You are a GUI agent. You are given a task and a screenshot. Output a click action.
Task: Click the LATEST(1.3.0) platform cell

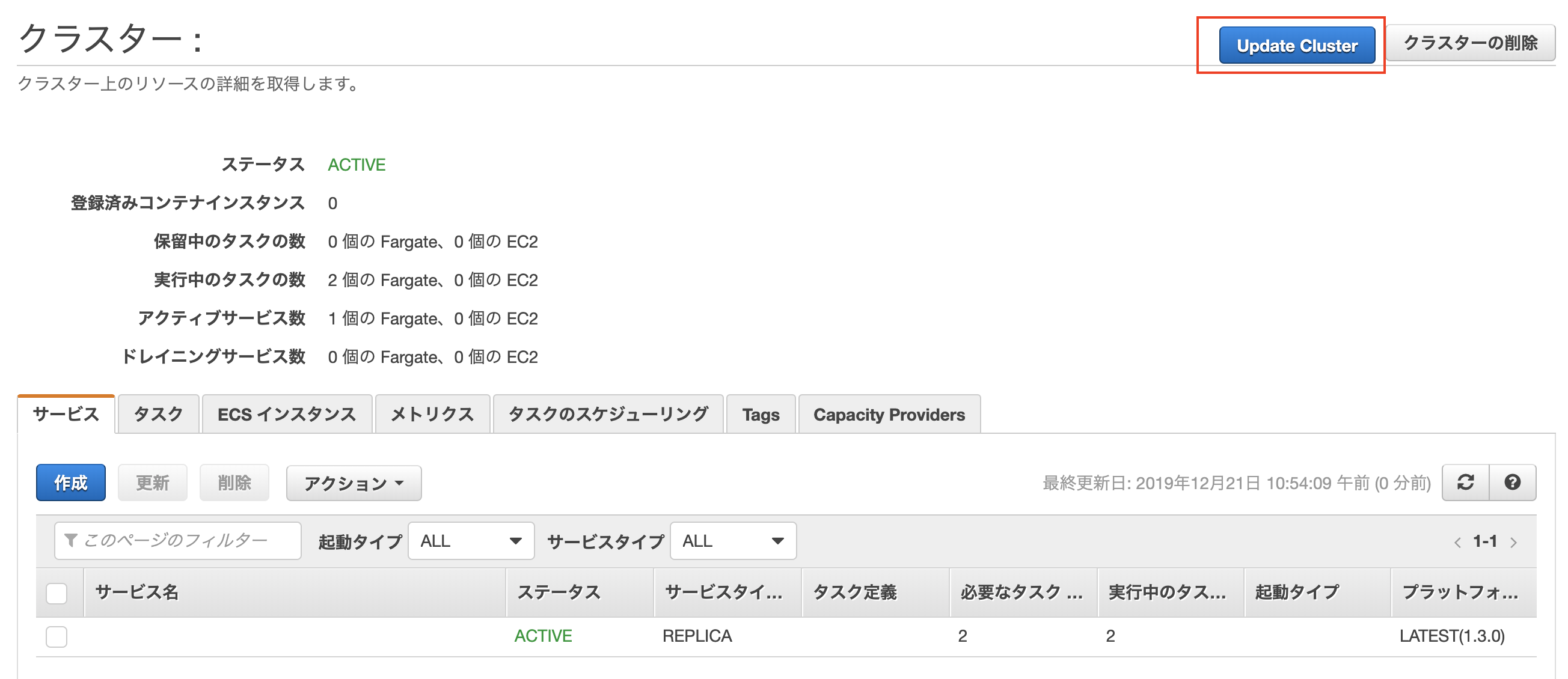(1453, 636)
